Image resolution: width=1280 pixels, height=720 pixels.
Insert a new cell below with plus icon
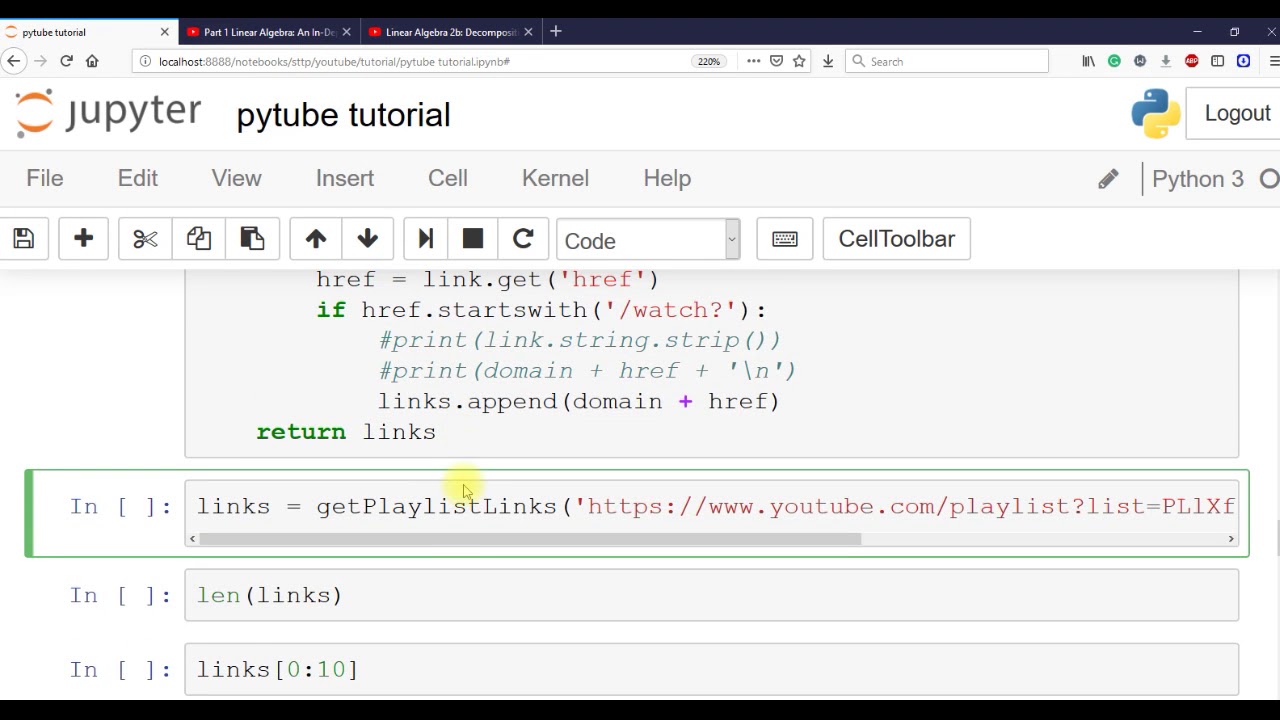click(x=84, y=239)
